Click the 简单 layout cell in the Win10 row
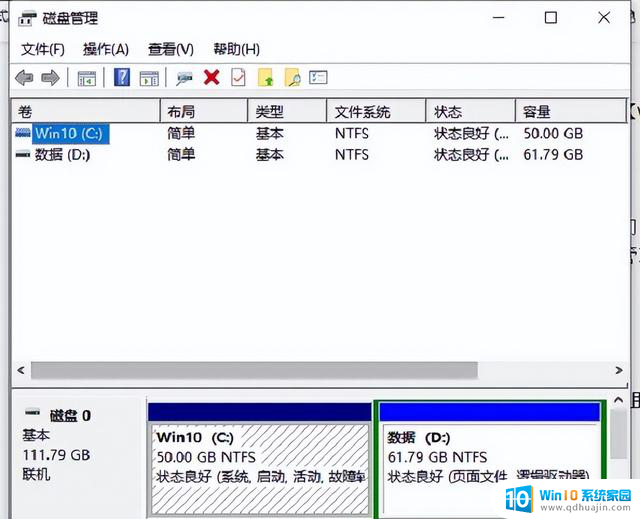The image size is (640, 519). [x=181, y=133]
